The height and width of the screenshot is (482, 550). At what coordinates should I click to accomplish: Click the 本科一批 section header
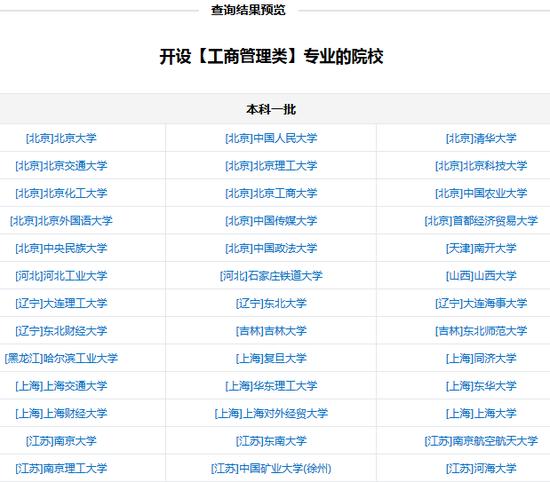point(271,109)
